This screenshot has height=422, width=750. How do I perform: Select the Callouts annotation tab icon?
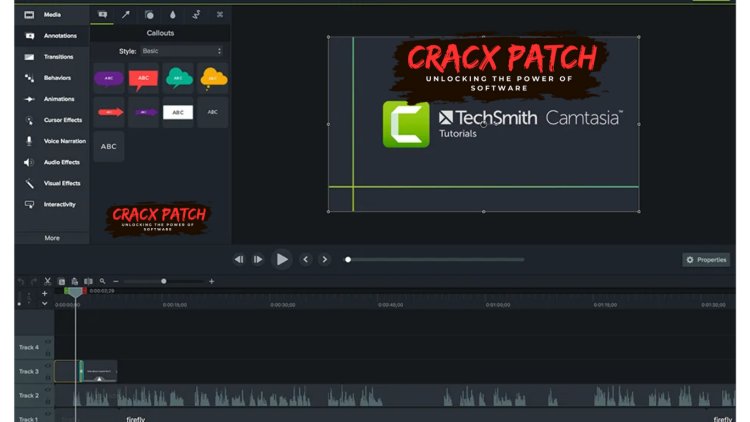102,15
